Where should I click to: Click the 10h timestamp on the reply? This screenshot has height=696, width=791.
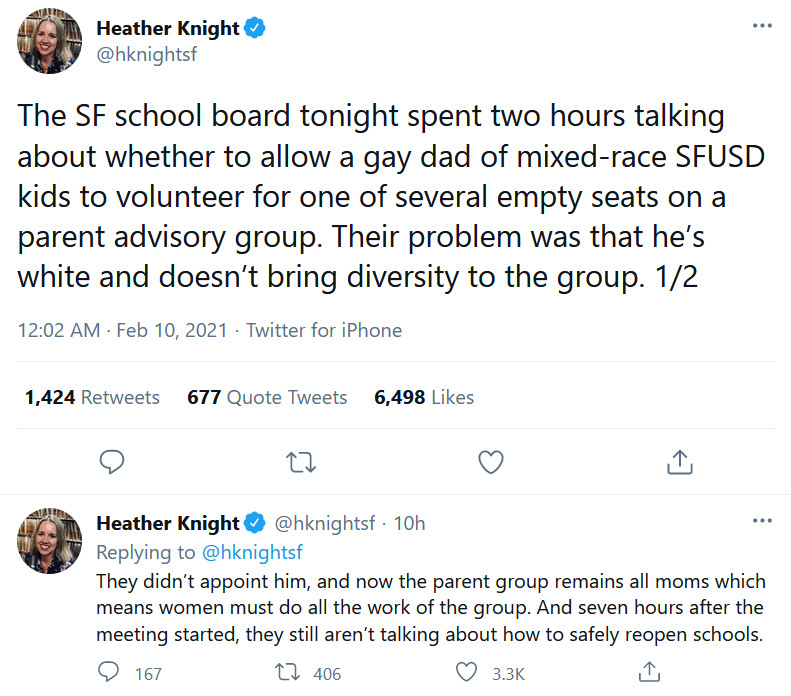tap(410, 523)
